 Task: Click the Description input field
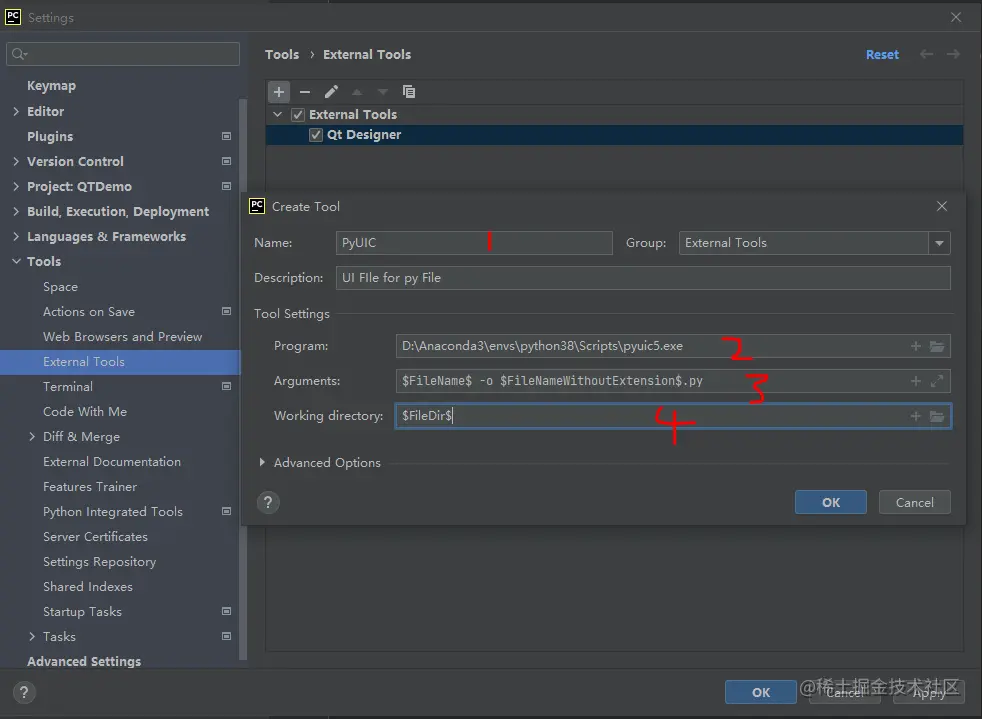643,277
